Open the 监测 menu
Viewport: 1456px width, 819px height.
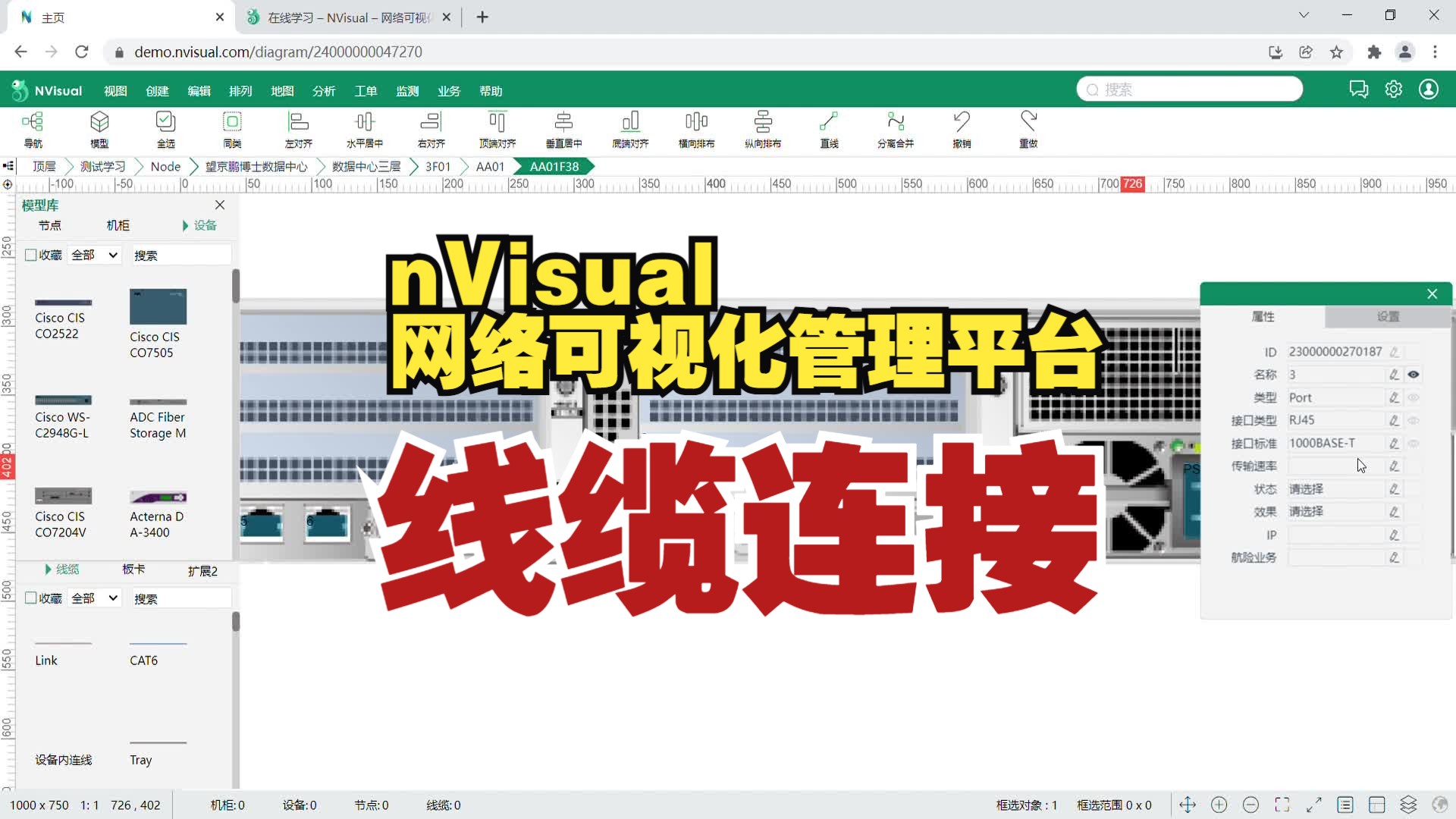[x=407, y=91]
